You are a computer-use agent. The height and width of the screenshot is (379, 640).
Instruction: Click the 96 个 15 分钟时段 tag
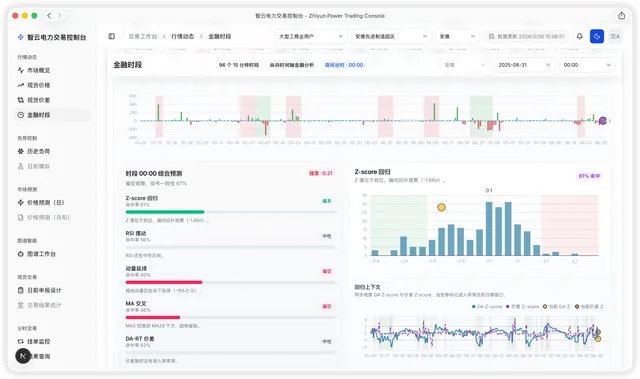click(239, 65)
